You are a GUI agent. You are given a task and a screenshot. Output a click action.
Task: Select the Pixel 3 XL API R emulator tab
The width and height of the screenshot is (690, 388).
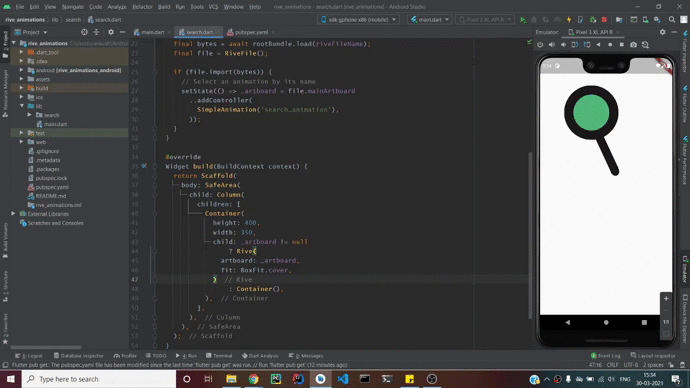click(x=594, y=32)
